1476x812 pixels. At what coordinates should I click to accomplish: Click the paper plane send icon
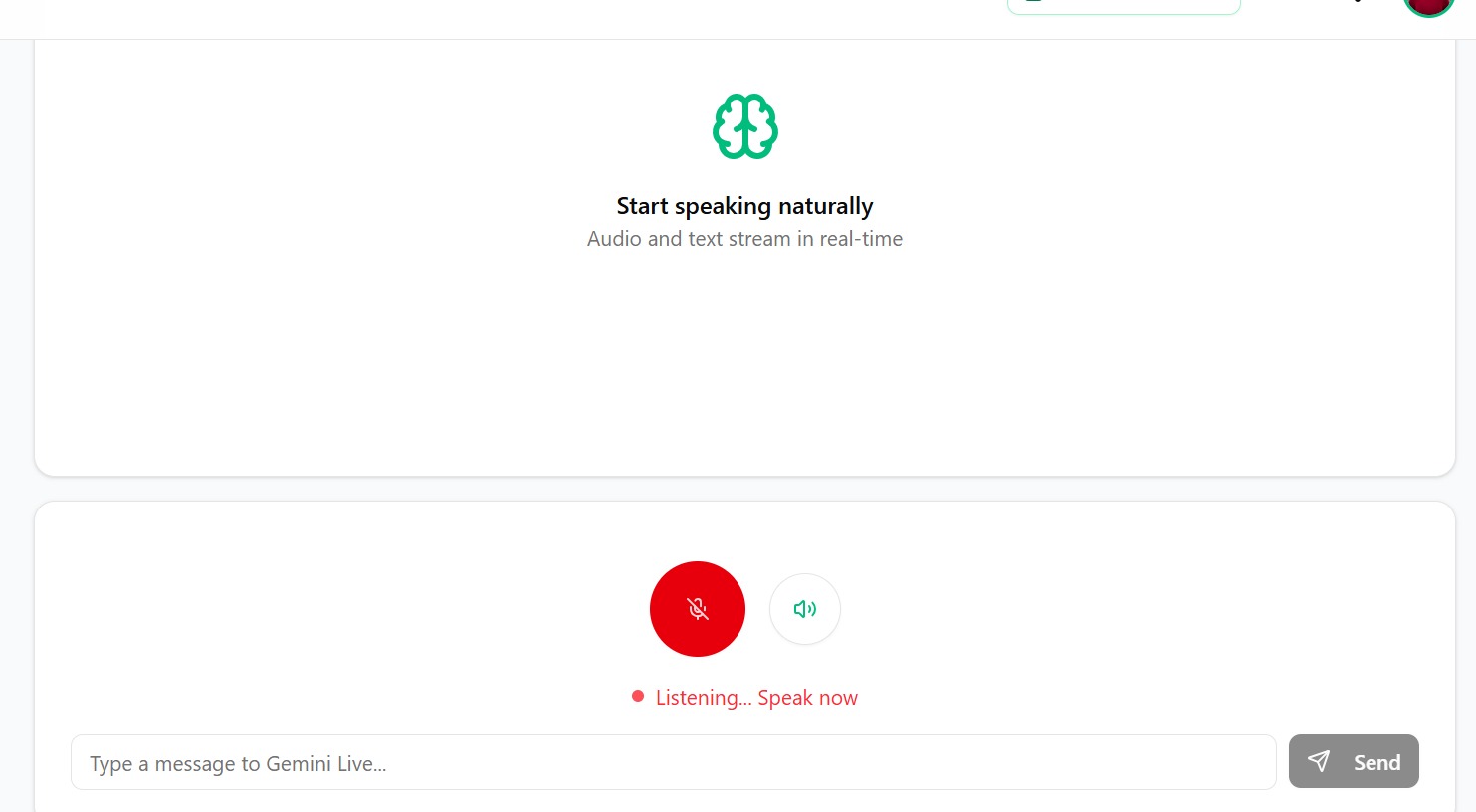tap(1319, 762)
